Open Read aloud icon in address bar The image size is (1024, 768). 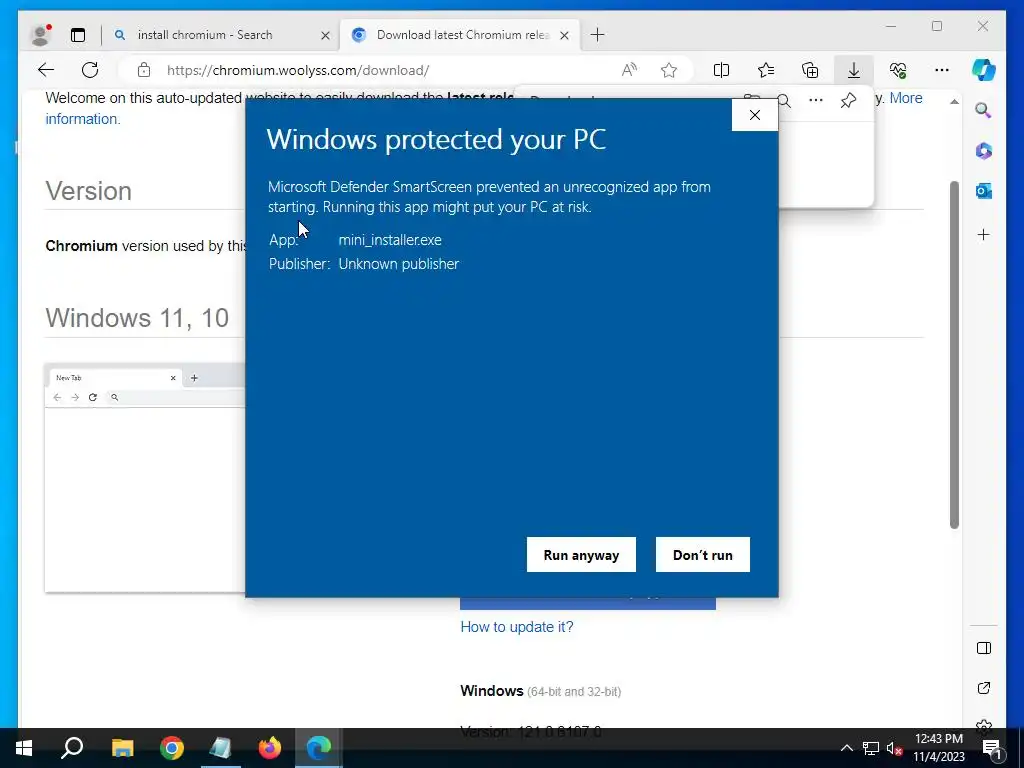click(629, 70)
